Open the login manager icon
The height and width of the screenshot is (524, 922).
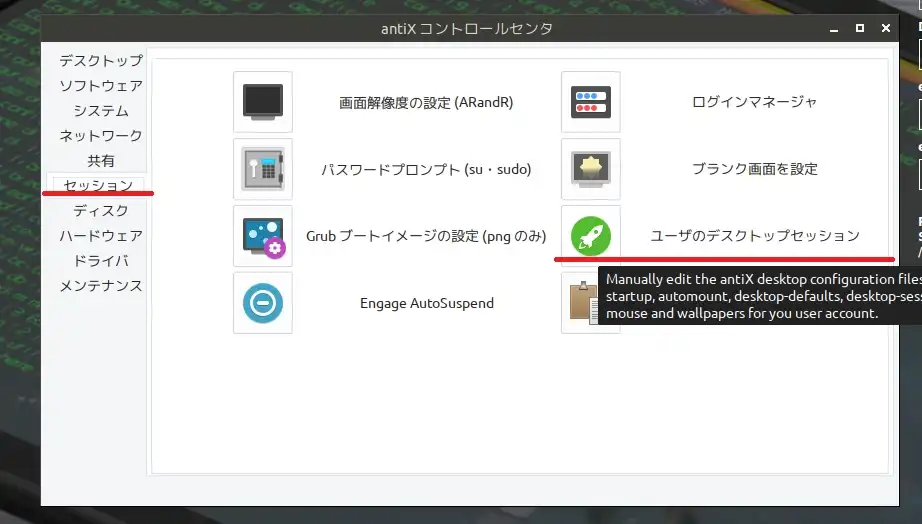[x=590, y=102]
